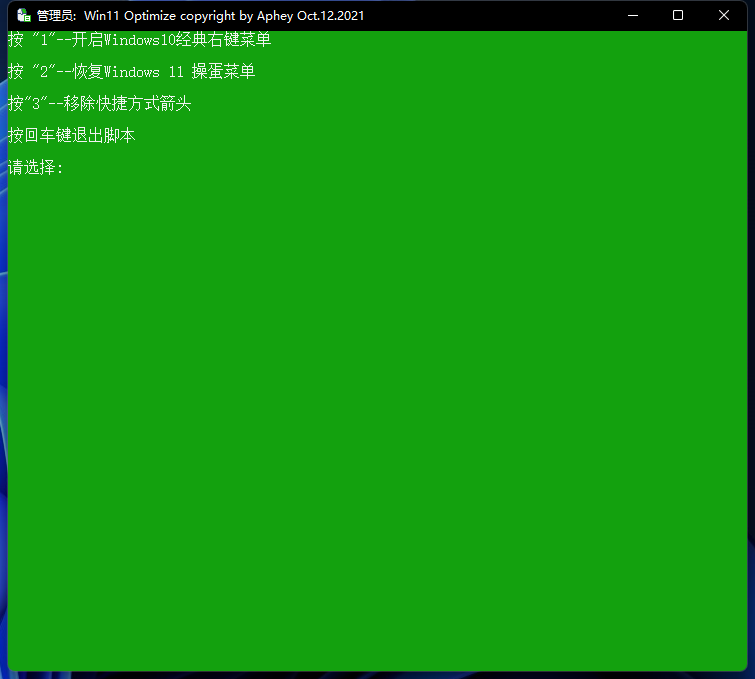Viewport: 755px width, 679px height.
Task: Click the line '按"3"--移除快捷方式箭头'
Action: (x=100, y=104)
